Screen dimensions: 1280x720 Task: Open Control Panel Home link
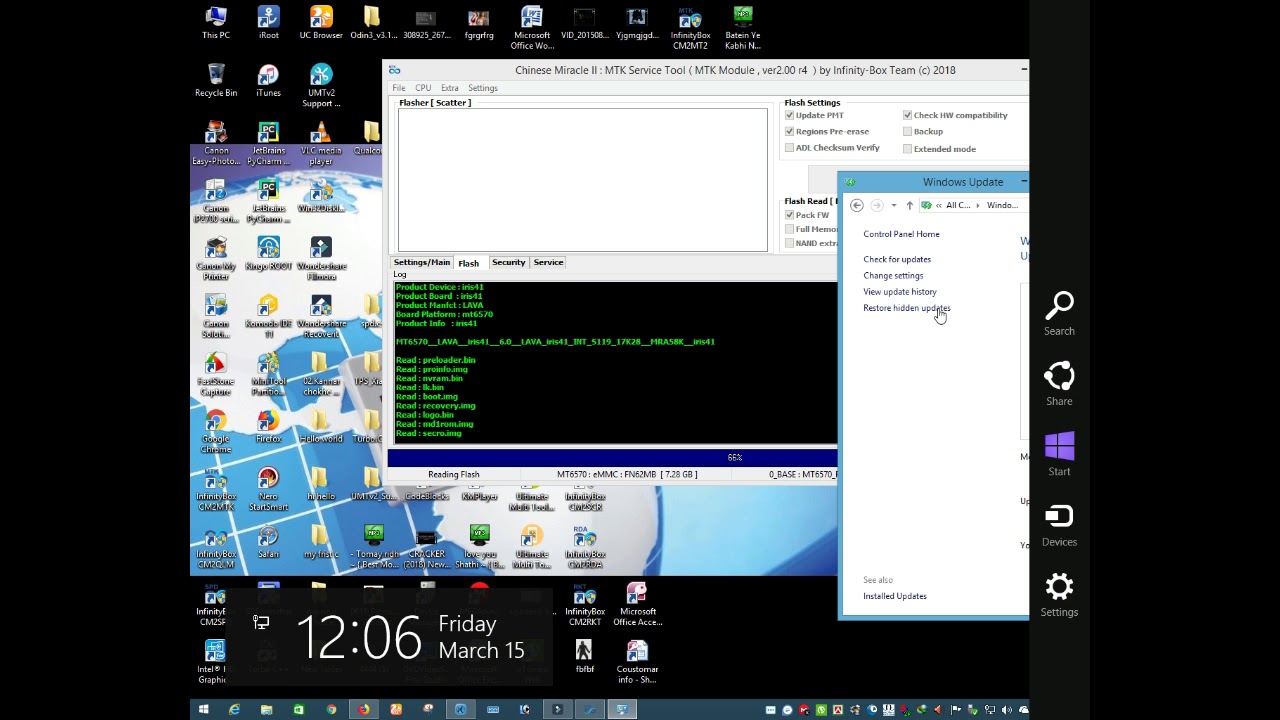(x=901, y=234)
